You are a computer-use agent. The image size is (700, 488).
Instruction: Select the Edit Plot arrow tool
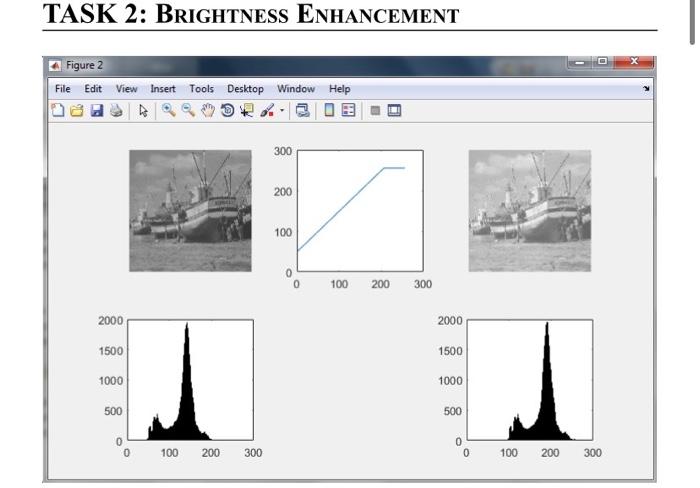[x=143, y=110]
